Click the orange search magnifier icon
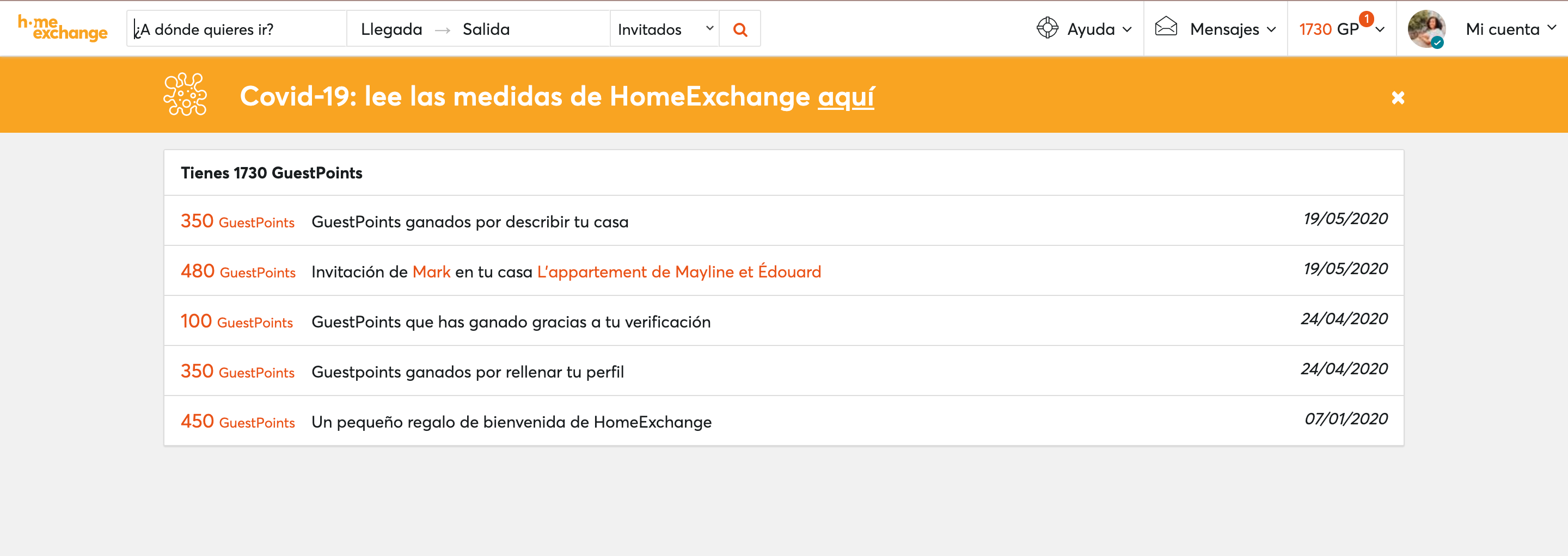Image resolution: width=1568 pixels, height=556 pixels. click(739, 29)
